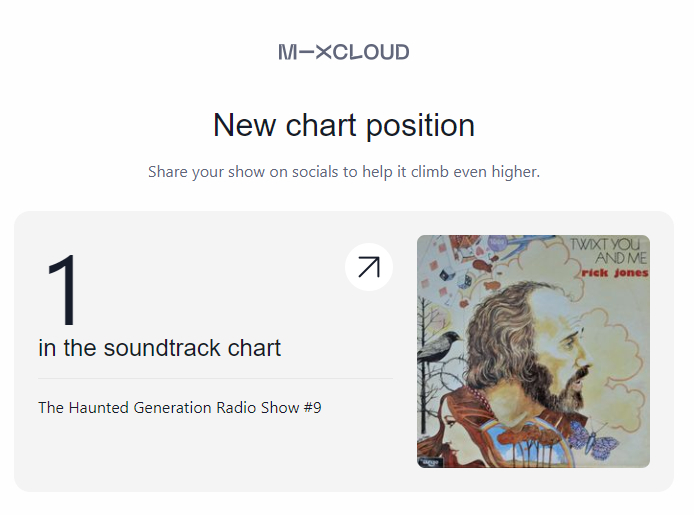Click the Twixt You And Me album cover

point(533,351)
